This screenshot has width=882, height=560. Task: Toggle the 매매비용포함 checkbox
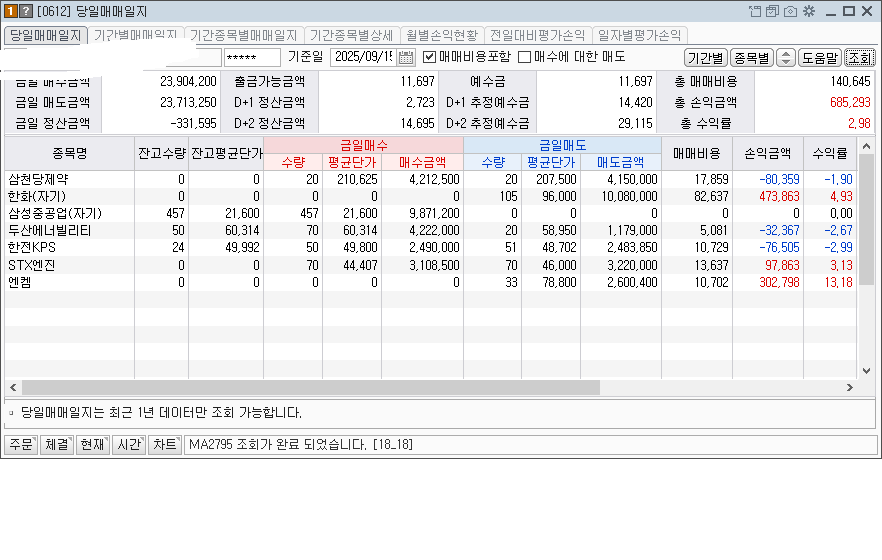click(x=429, y=57)
